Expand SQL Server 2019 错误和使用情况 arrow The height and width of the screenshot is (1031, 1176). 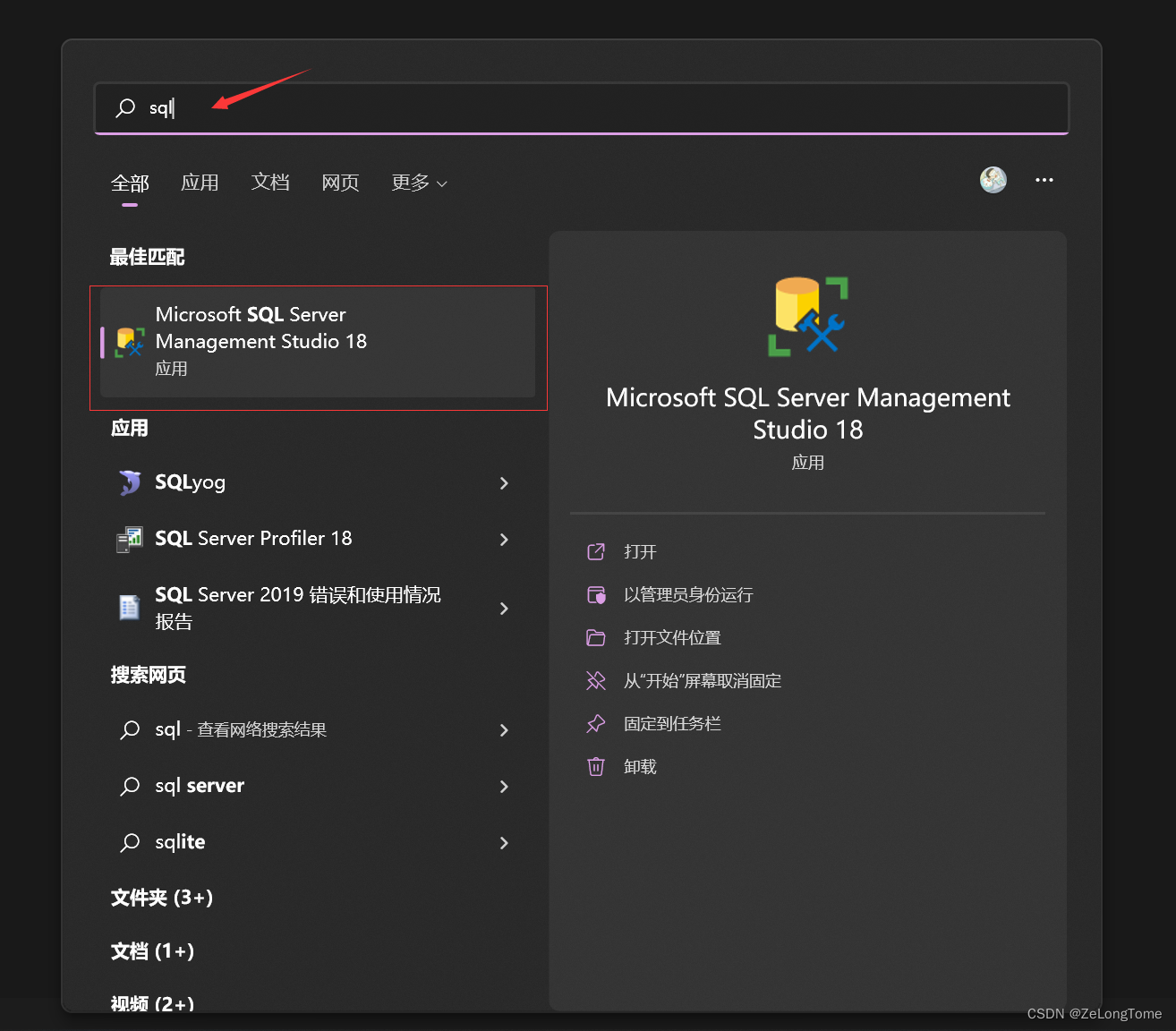coord(504,609)
